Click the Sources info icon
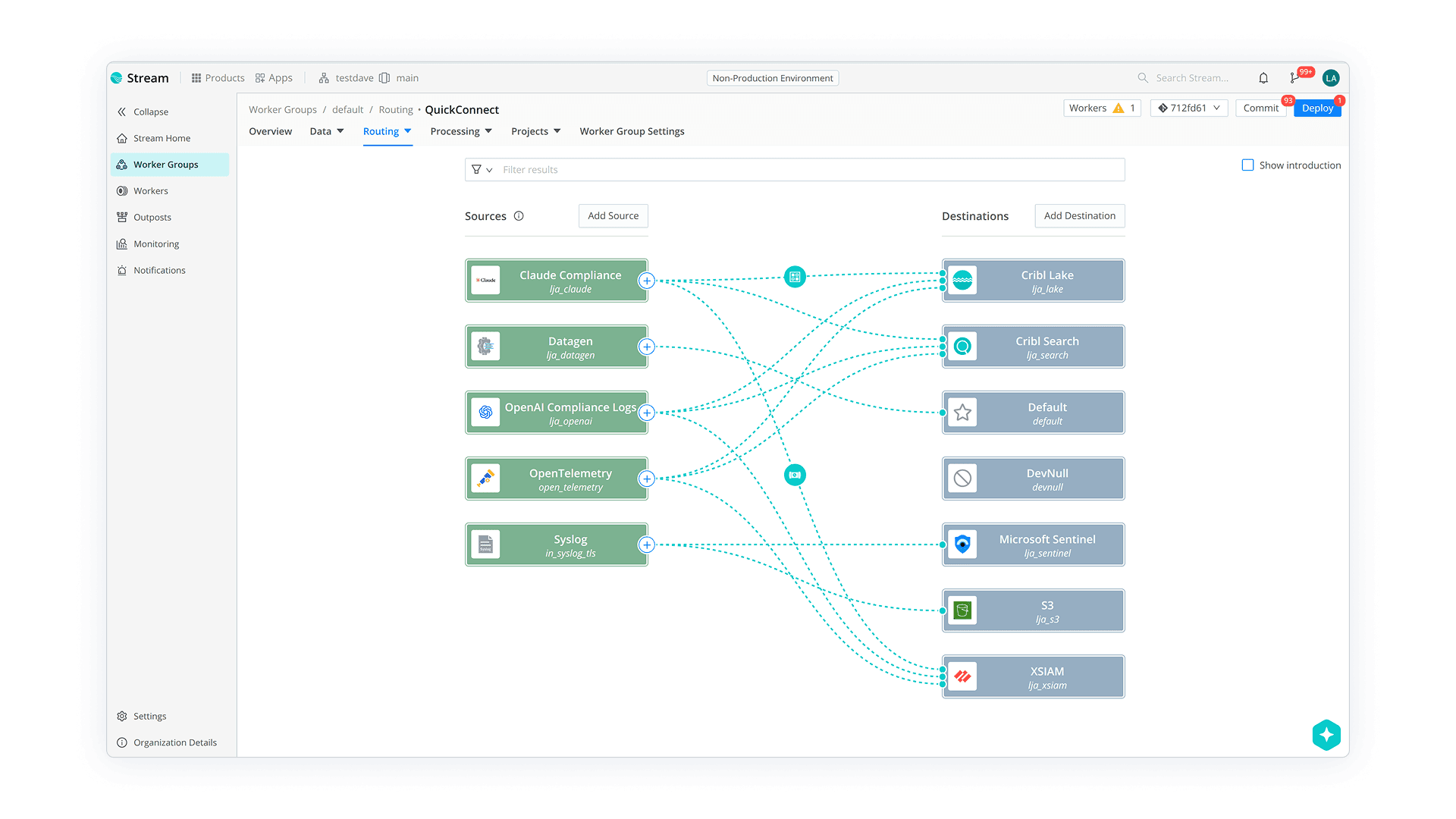 [519, 216]
